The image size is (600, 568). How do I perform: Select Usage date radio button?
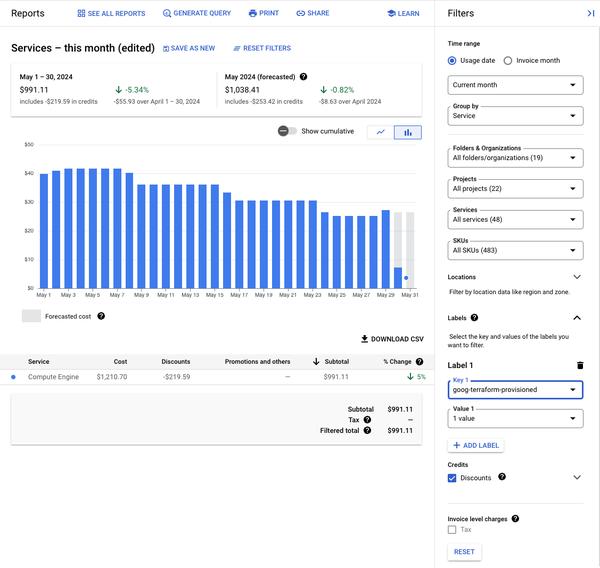coord(452,60)
